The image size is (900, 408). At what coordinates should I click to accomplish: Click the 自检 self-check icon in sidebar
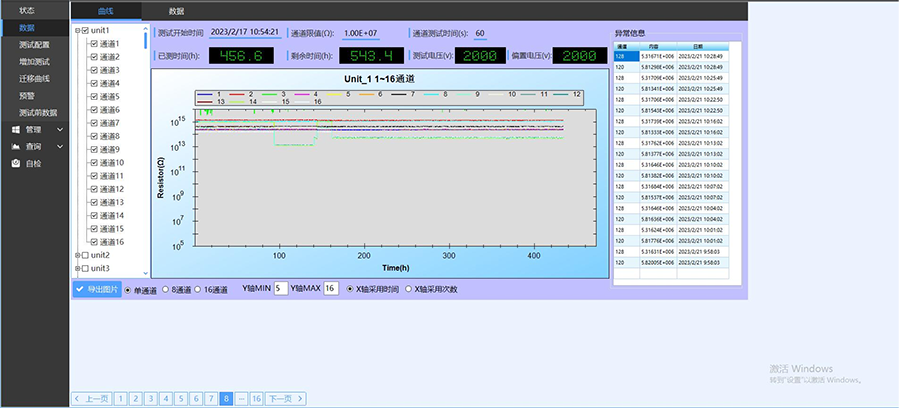[16, 163]
